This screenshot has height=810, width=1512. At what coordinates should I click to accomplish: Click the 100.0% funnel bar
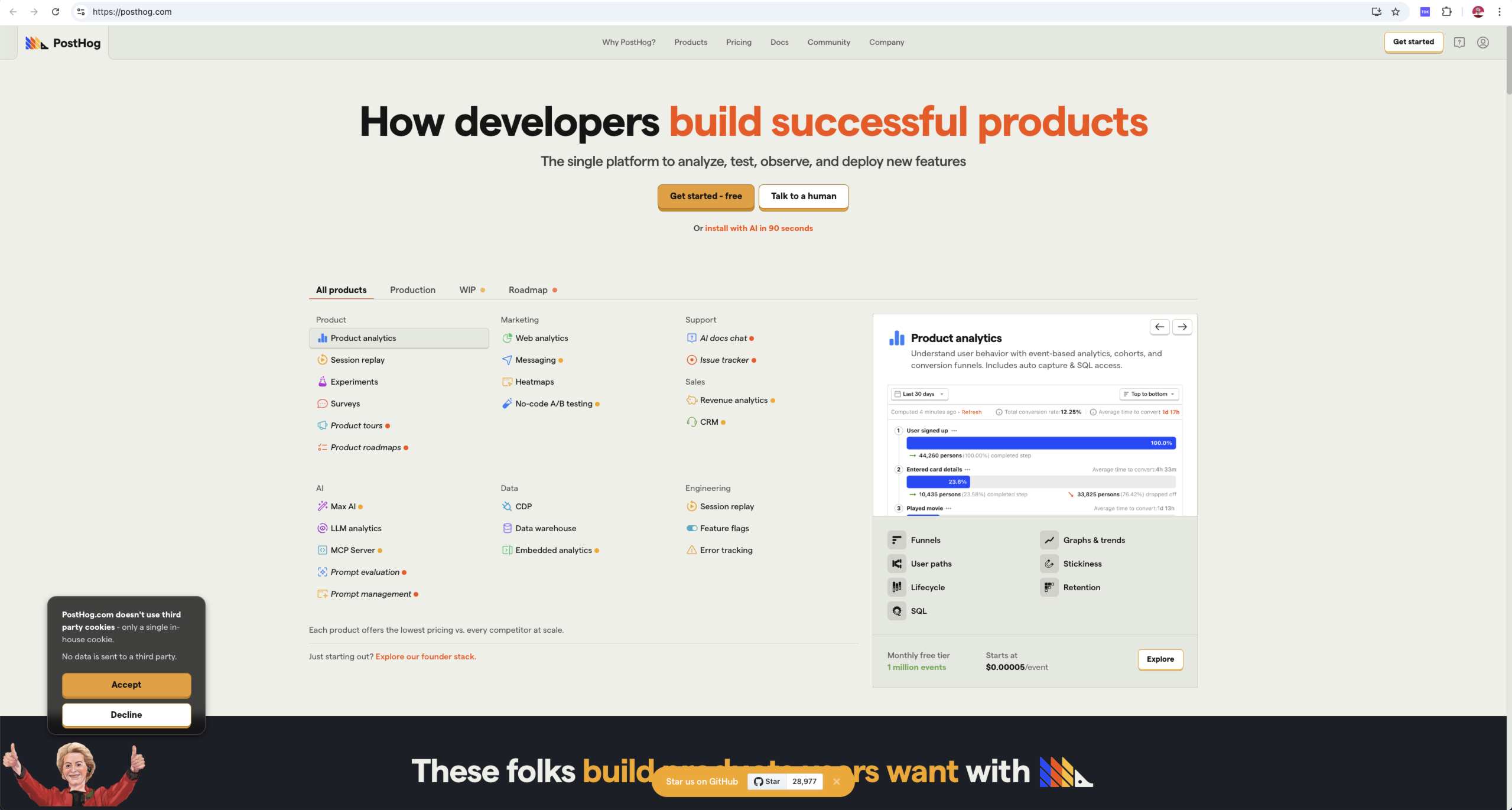point(1040,443)
